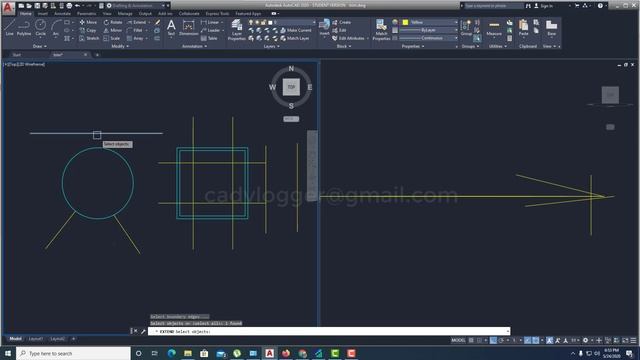The height and width of the screenshot is (360, 640).
Task: Toggle Clean Screen in status bar
Action: pos(625,340)
